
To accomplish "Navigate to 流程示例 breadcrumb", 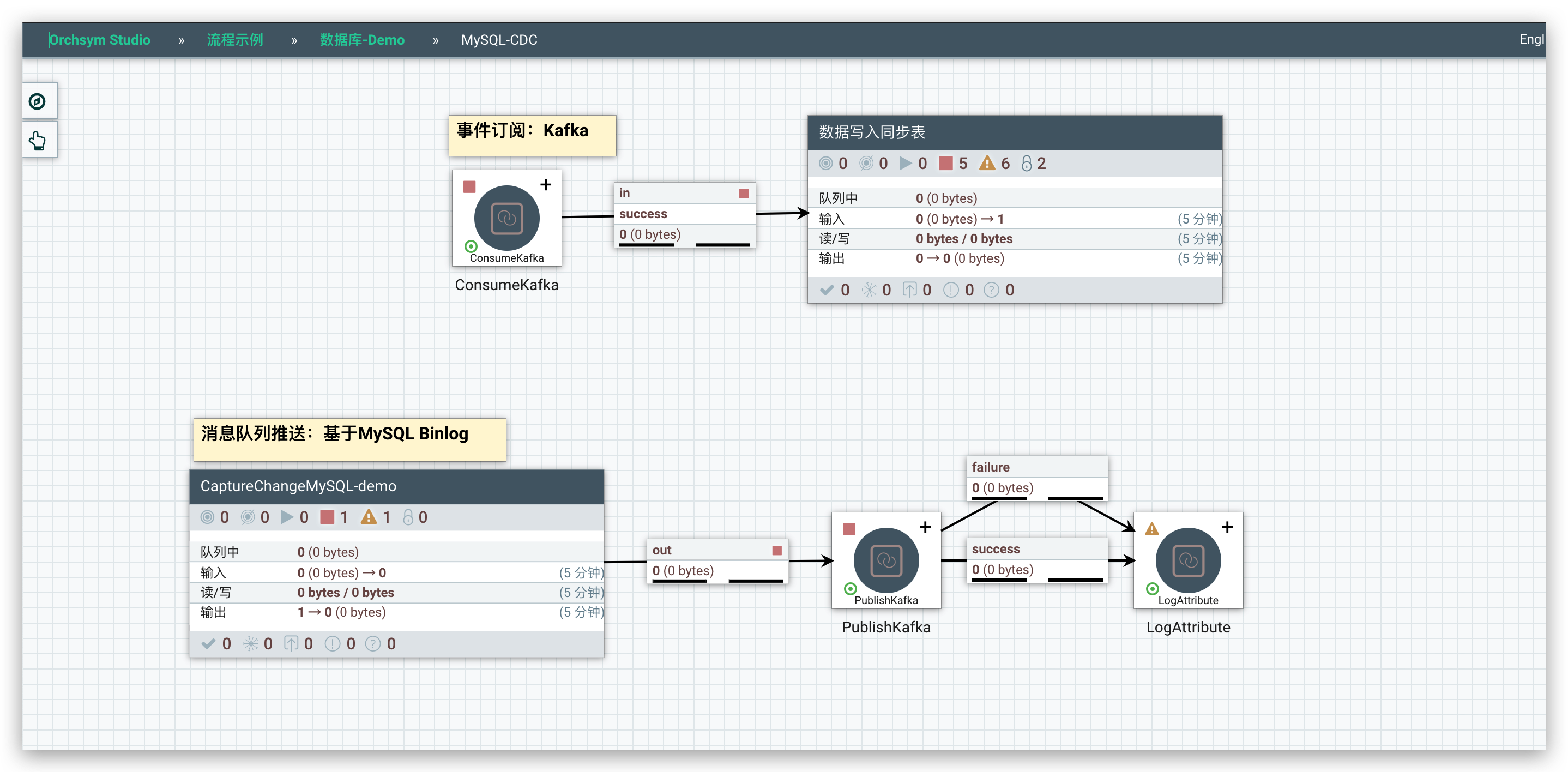I will 235,40.
